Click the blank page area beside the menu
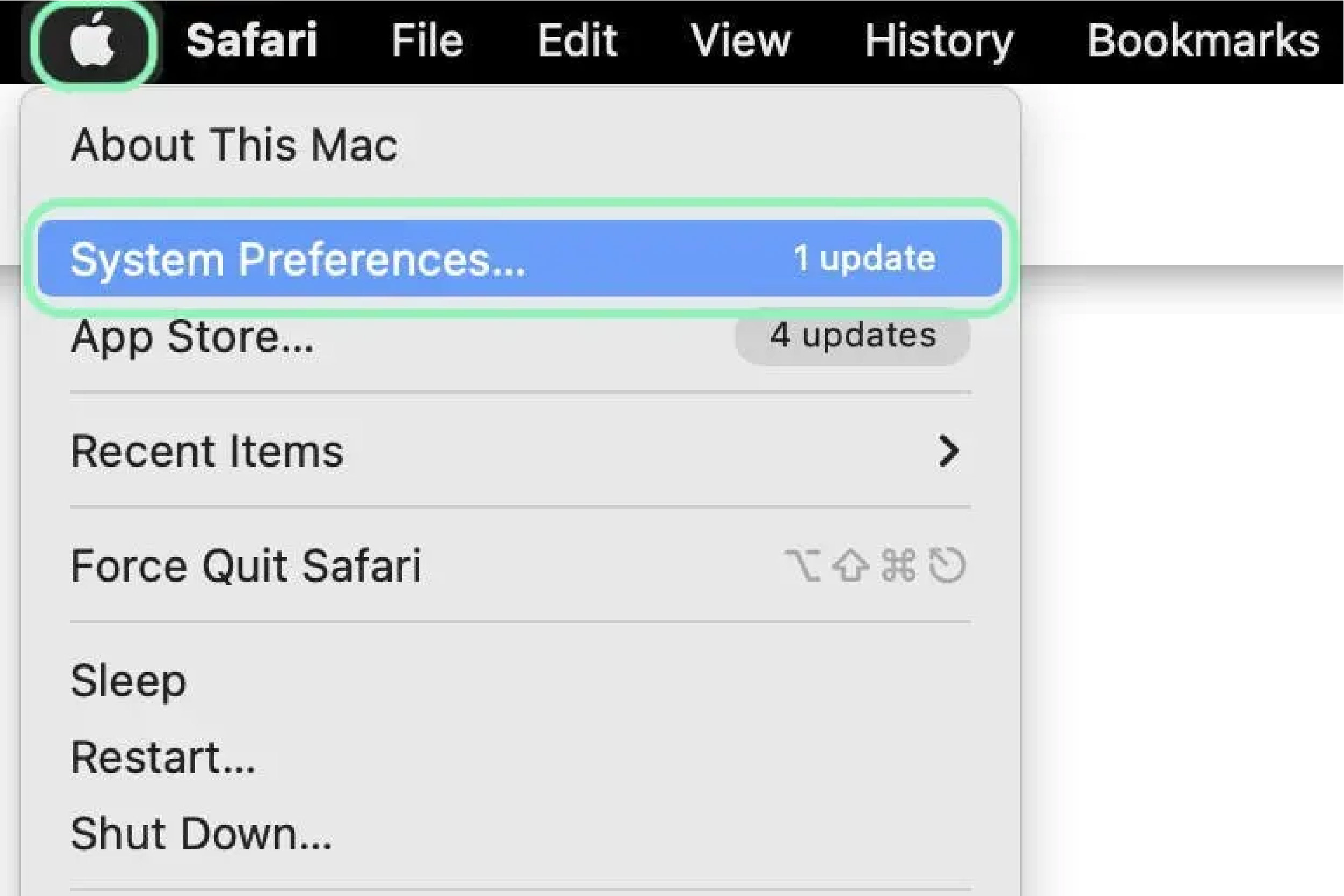Screen dimensions: 1344x896 (x=1183, y=572)
